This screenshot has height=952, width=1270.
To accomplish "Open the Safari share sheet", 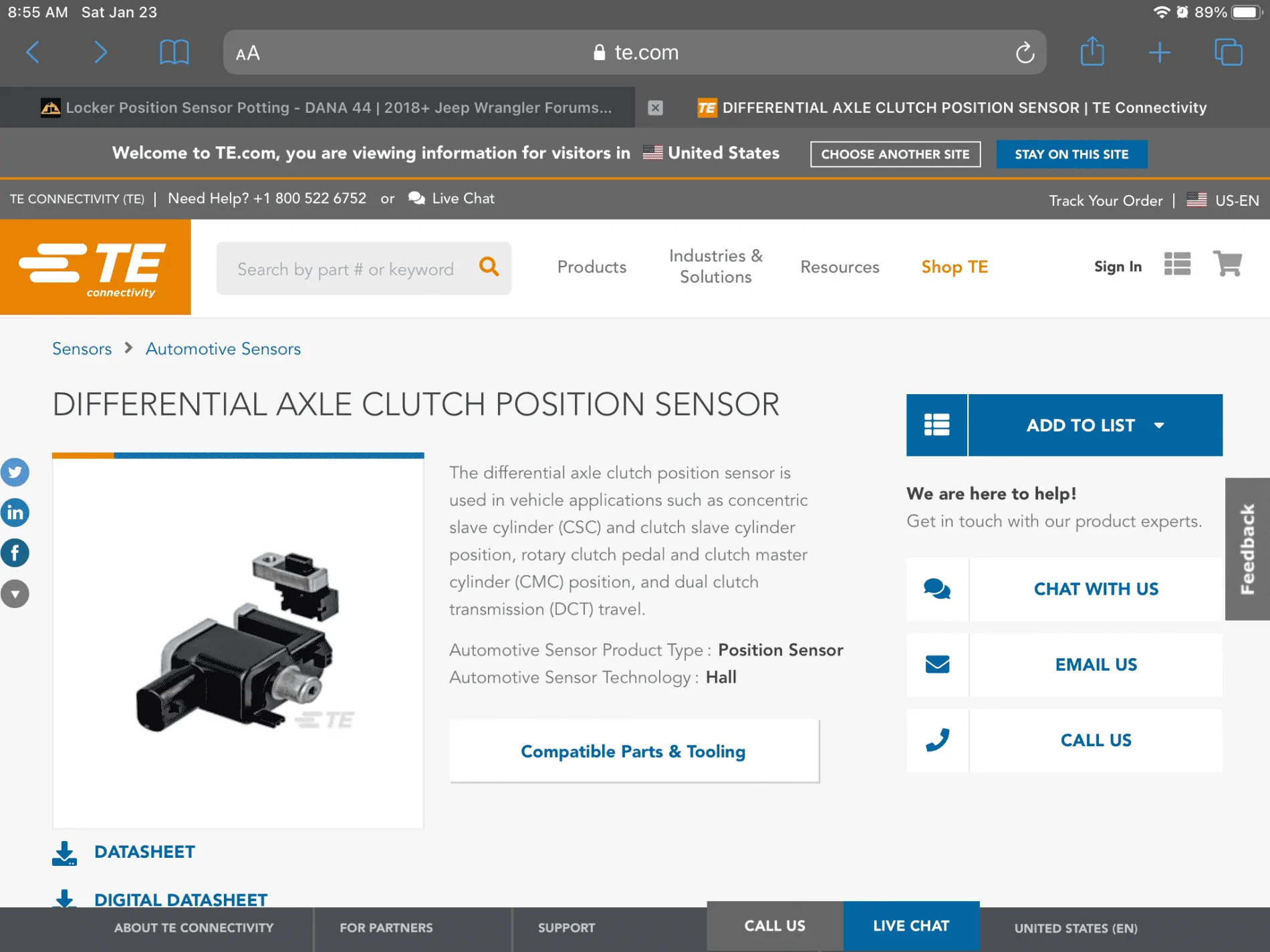I will (x=1092, y=51).
